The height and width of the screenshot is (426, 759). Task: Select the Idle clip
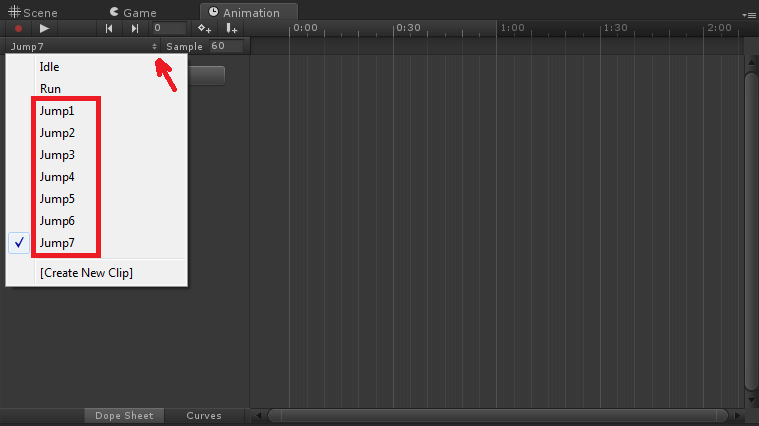click(96, 67)
